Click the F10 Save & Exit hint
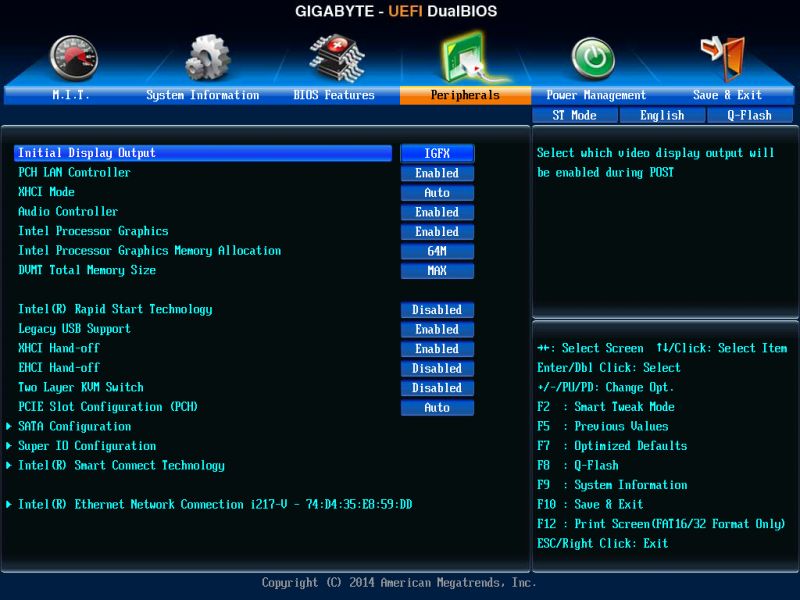 click(590, 504)
